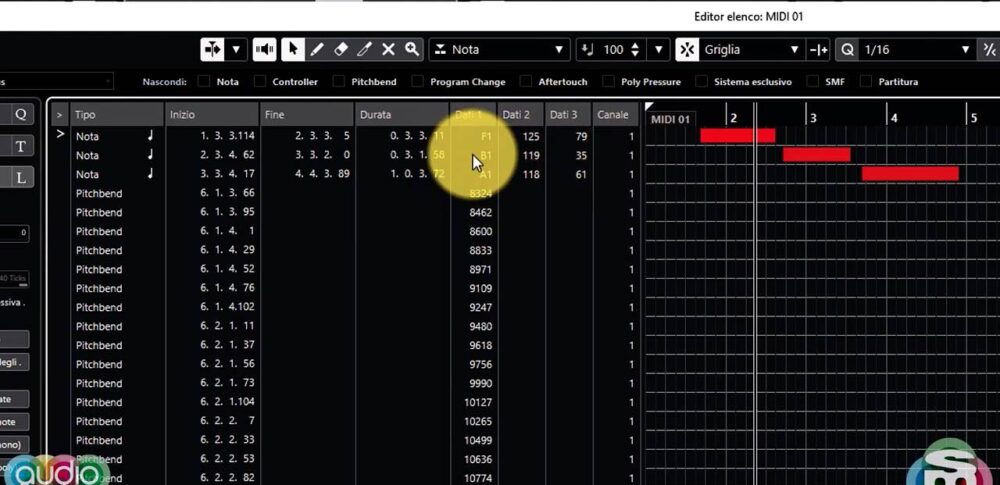
Task: Click the Inizio column header
Action: 212,115
